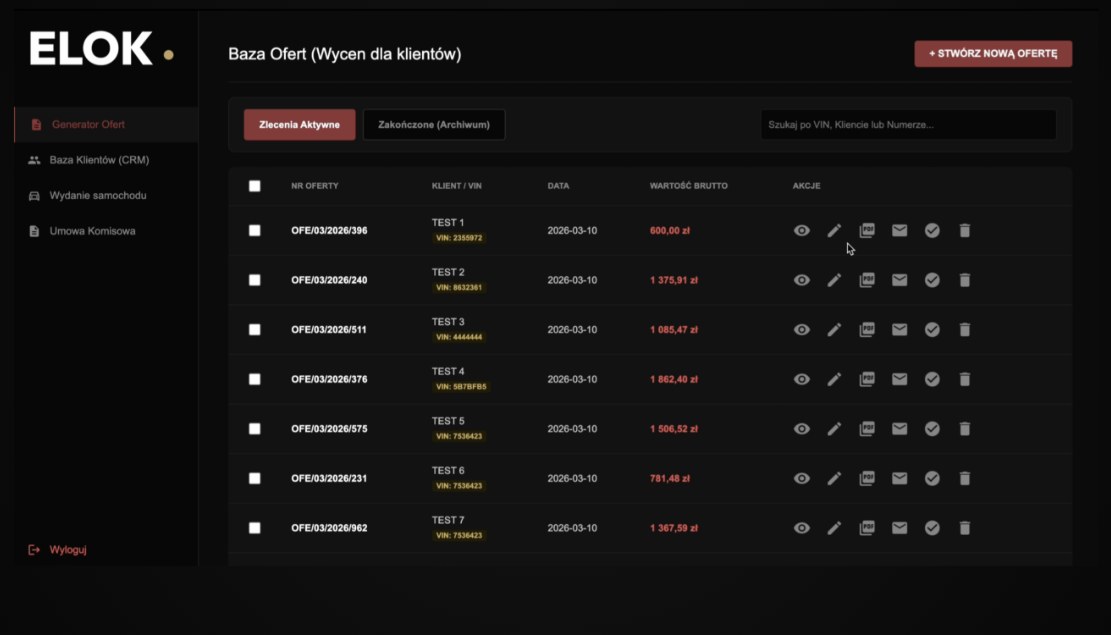Generate PDF for offer TEST 6

coord(867,478)
